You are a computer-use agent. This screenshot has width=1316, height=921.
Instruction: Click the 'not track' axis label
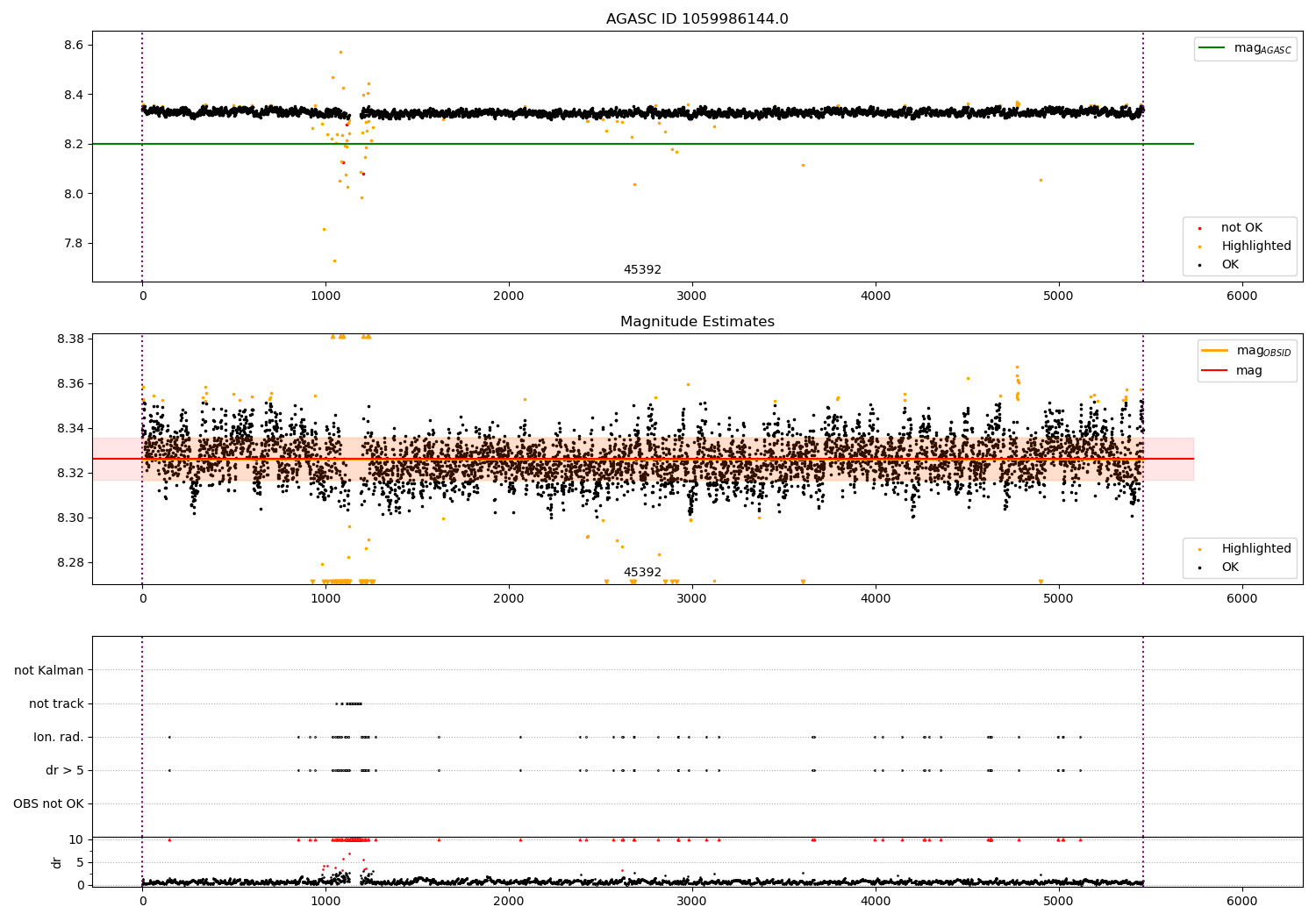pyautogui.click(x=56, y=703)
